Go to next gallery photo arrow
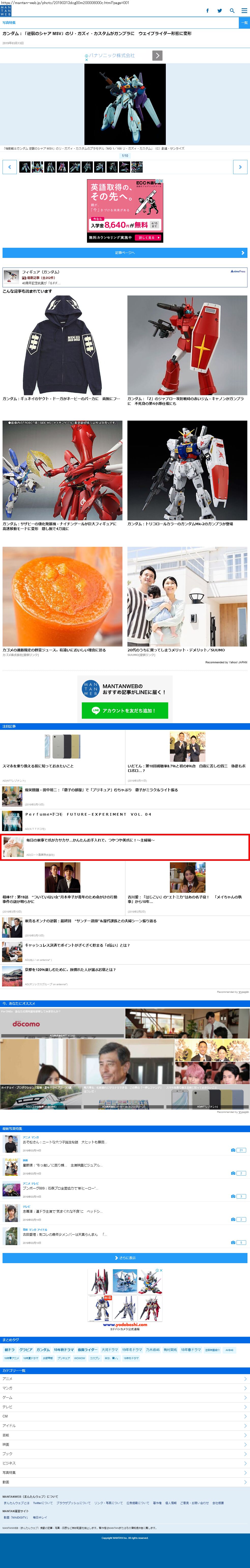 pyautogui.click(x=240, y=167)
